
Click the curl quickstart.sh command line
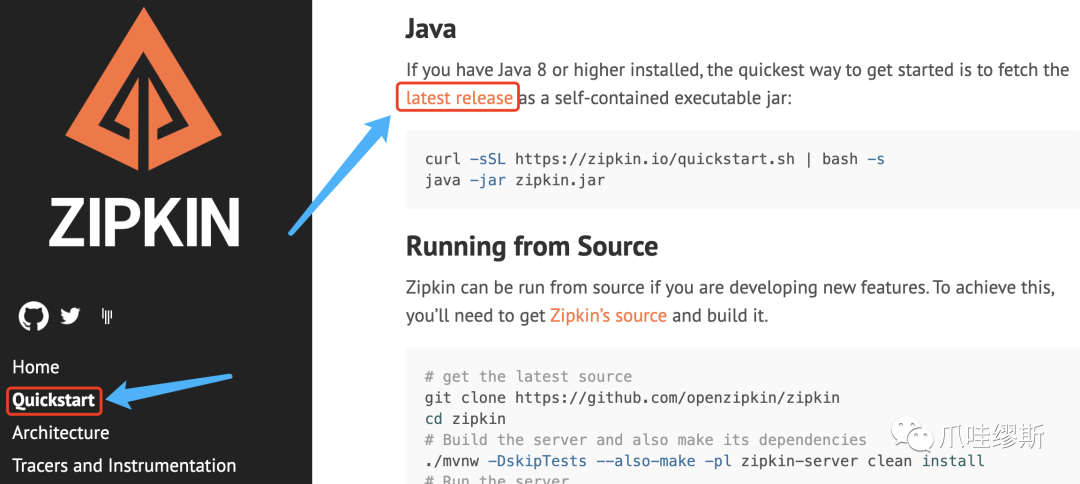654,159
